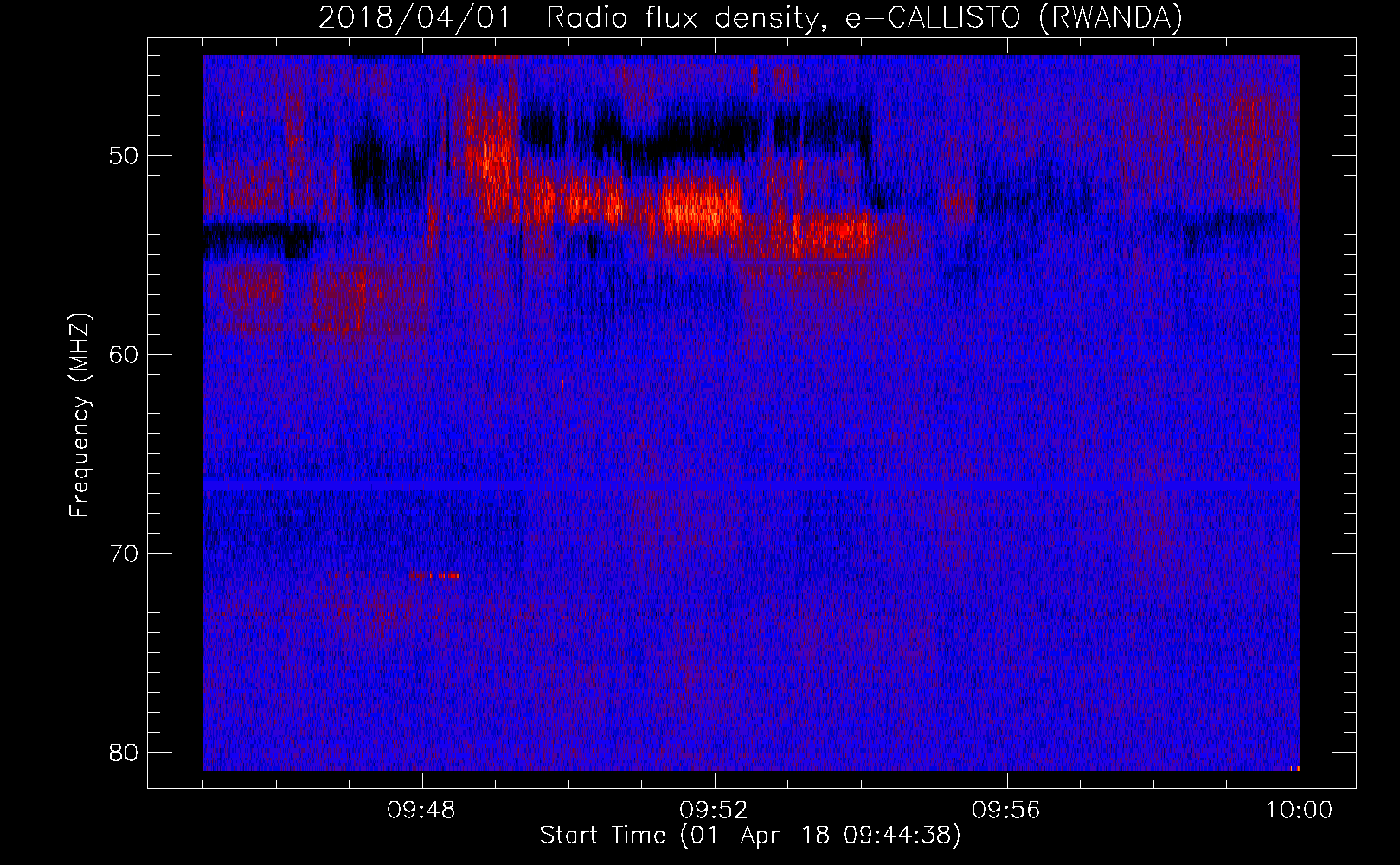The image size is (1400, 865).
Task: Click the 'Start Time (01-Apr-18 09:44:38)' label
Action: click(x=750, y=836)
